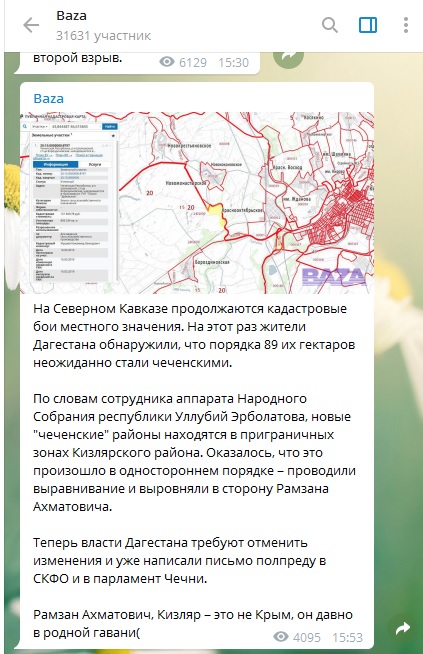The height and width of the screenshot is (654, 423).
Task: Click the 15:30 message timestamp
Action: [234, 63]
